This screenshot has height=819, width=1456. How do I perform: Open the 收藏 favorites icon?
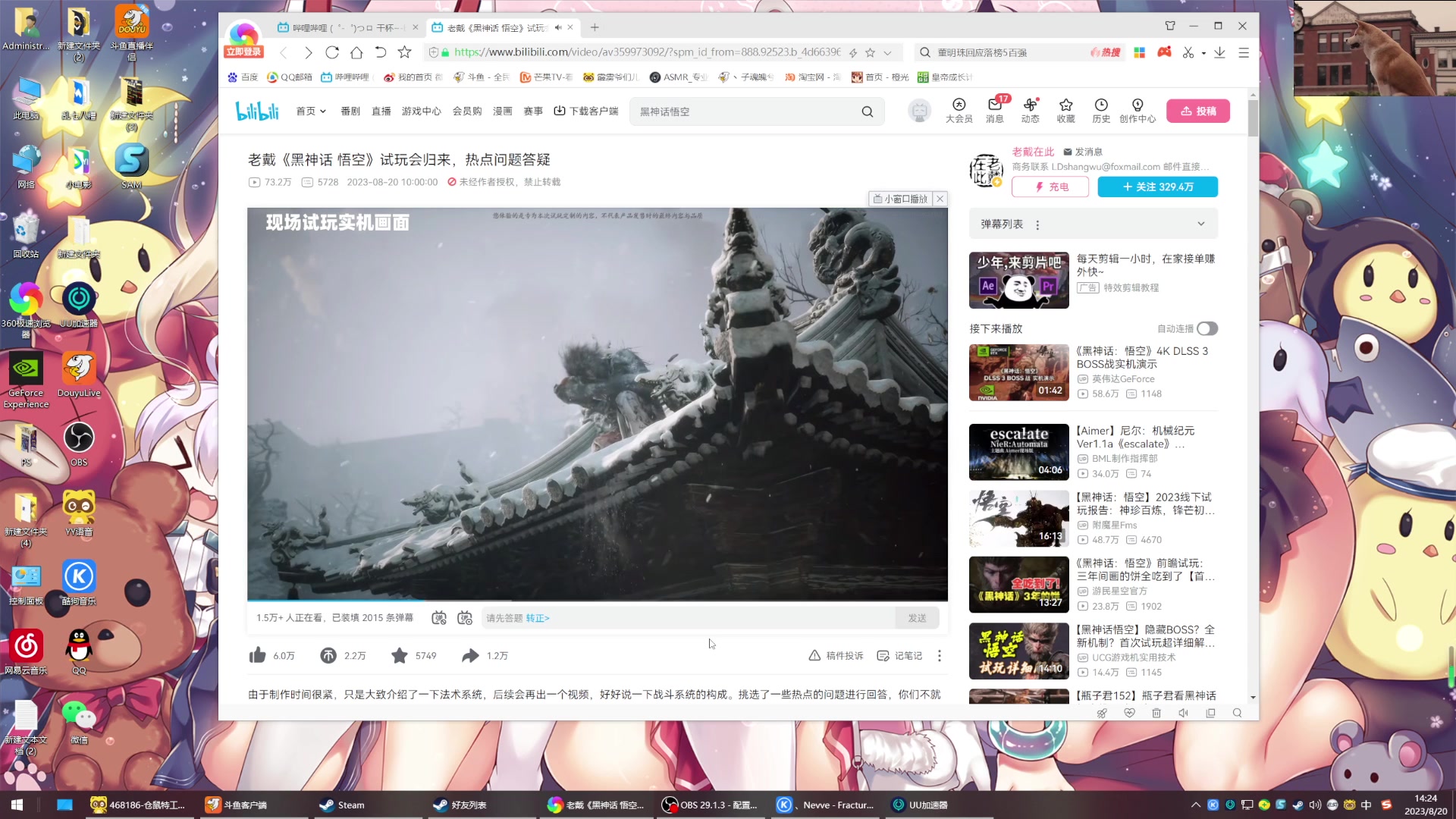pyautogui.click(x=1065, y=111)
